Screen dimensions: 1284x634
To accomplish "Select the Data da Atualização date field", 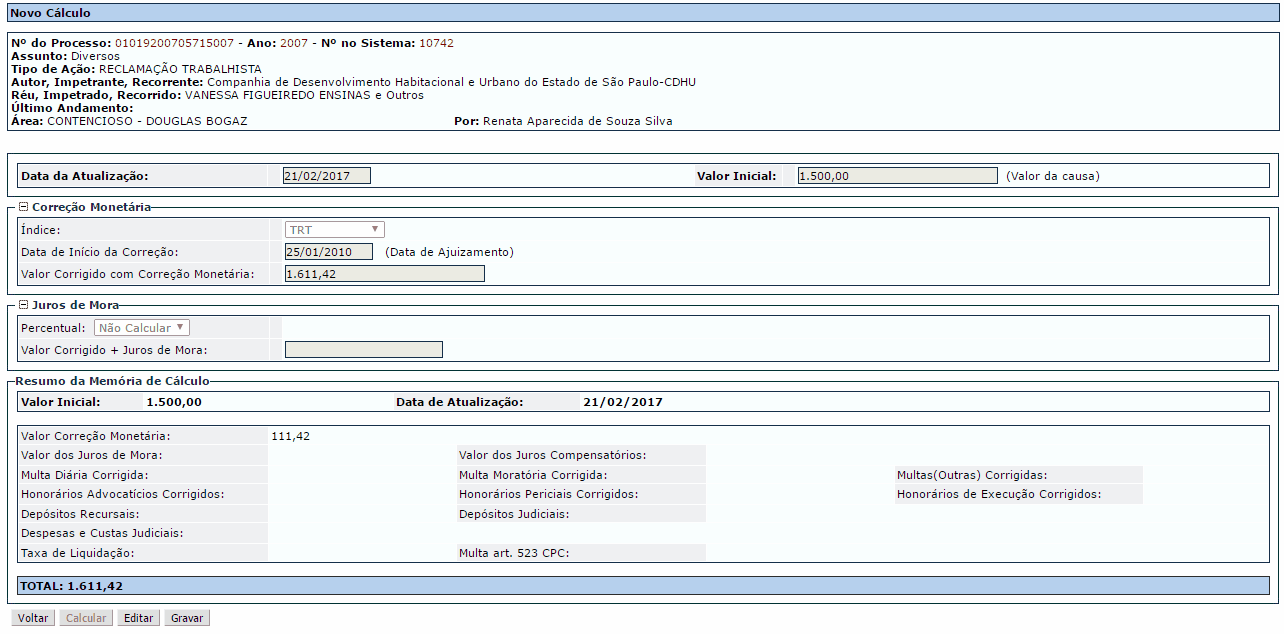I will tap(327, 176).
